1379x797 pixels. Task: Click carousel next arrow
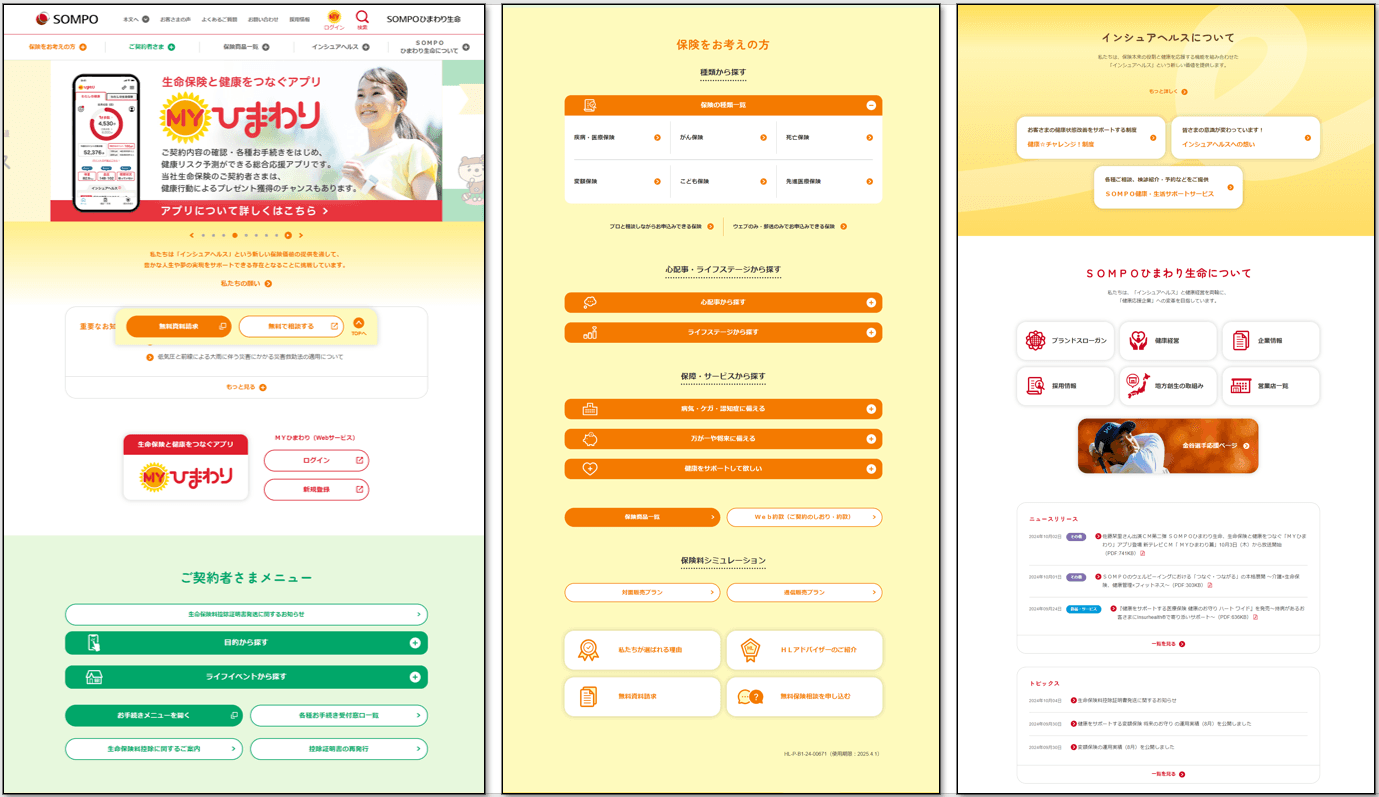[299, 235]
